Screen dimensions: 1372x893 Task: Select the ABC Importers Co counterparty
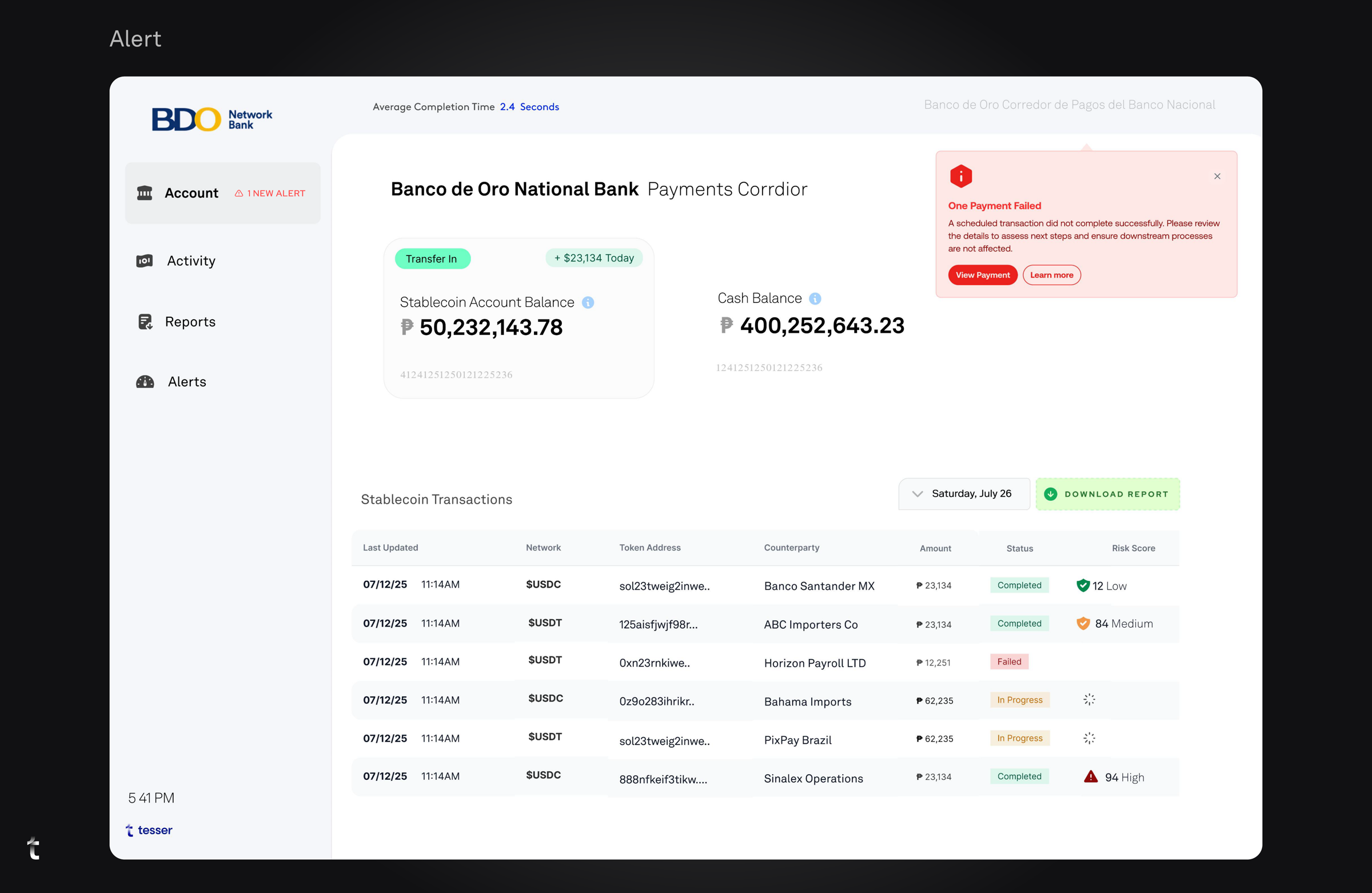tap(811, 624)
